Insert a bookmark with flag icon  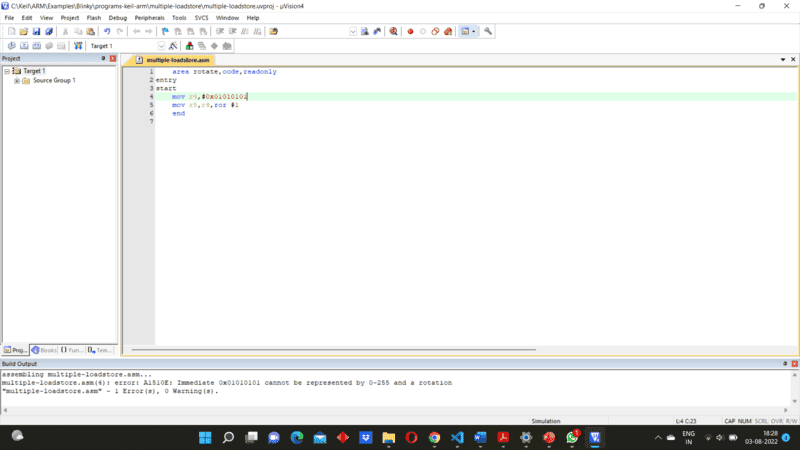(165, 32)
